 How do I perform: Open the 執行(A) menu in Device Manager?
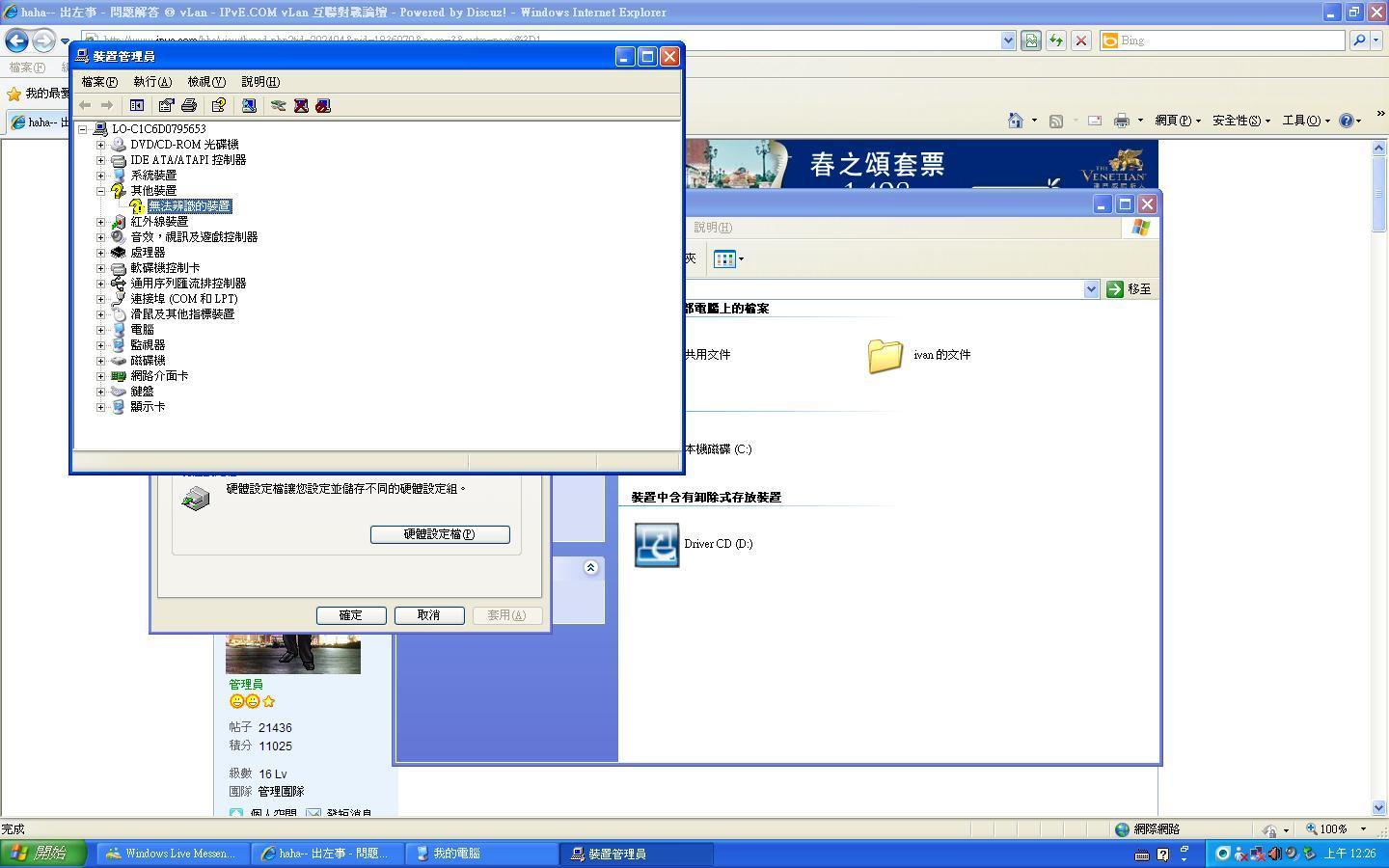(152, 82)
